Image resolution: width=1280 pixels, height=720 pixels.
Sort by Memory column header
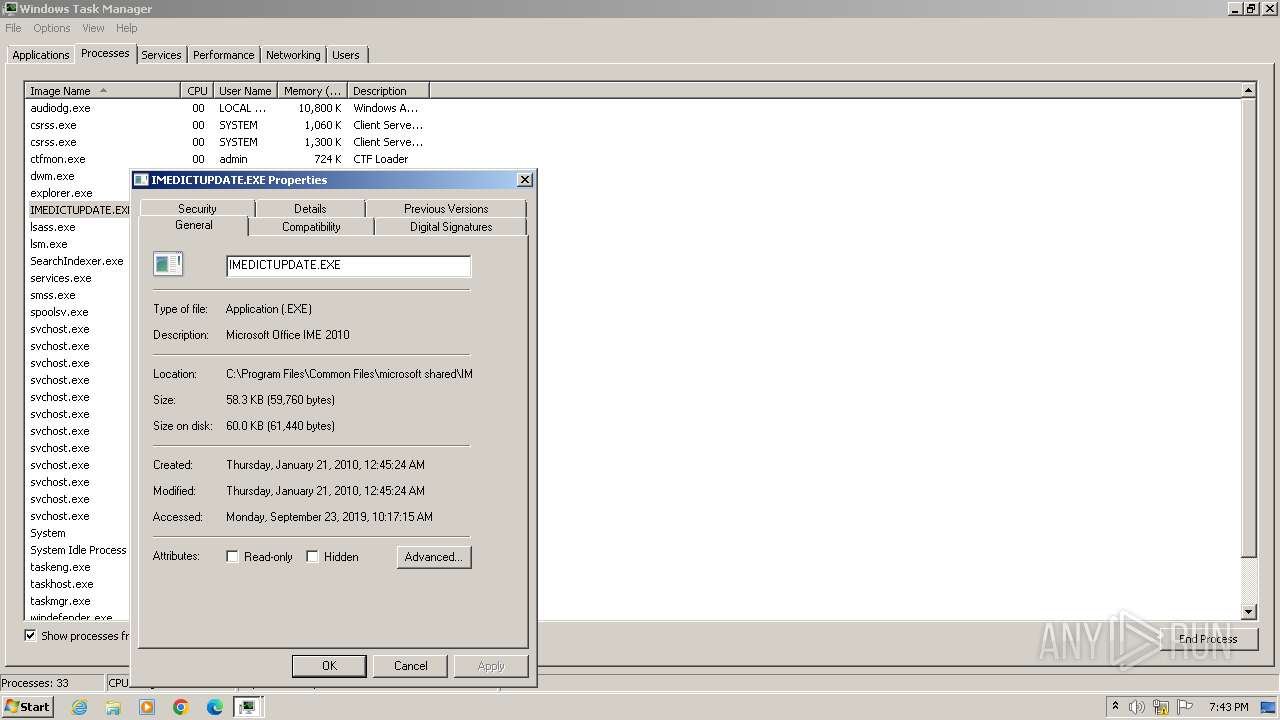(x=312, y=91)
